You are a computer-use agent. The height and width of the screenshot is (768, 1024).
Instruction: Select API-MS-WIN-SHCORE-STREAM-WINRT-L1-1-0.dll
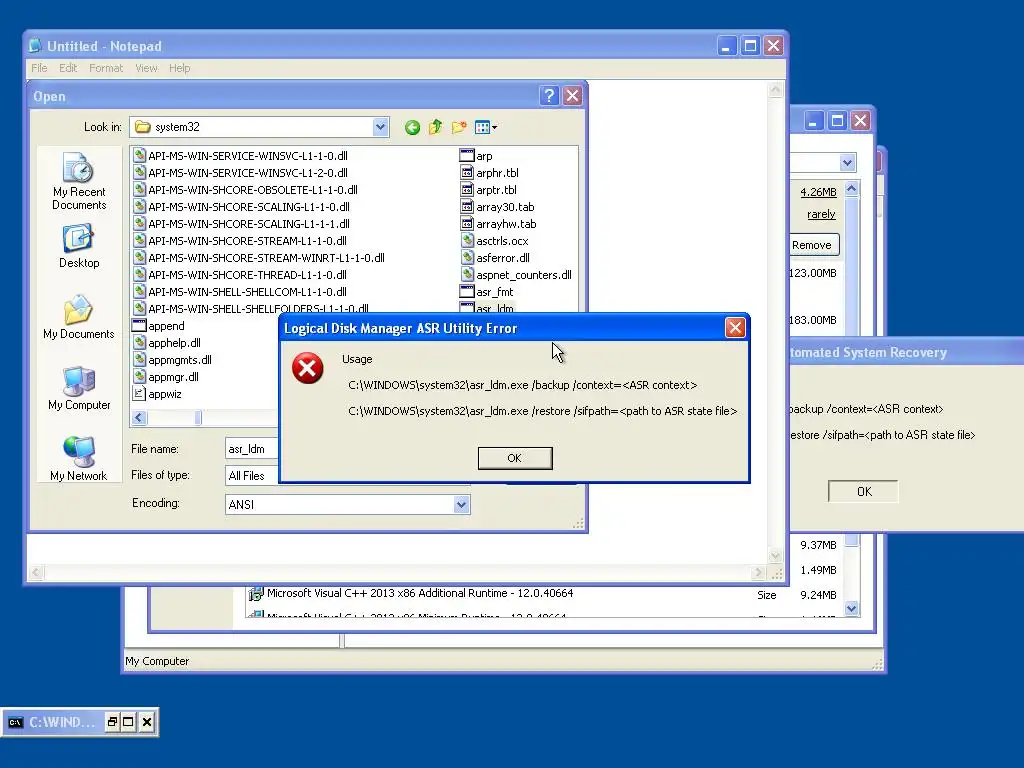tap(259, 258)
